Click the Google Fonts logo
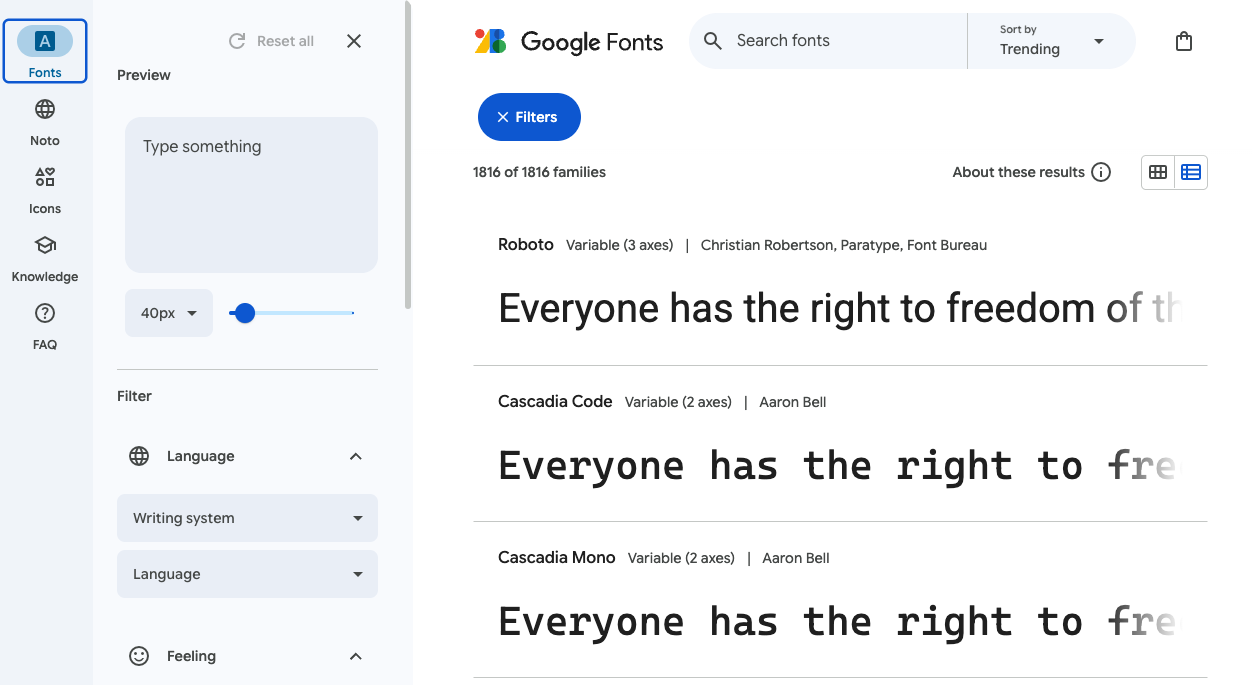This screenshot has width=1252, height=685. (568, 41)
